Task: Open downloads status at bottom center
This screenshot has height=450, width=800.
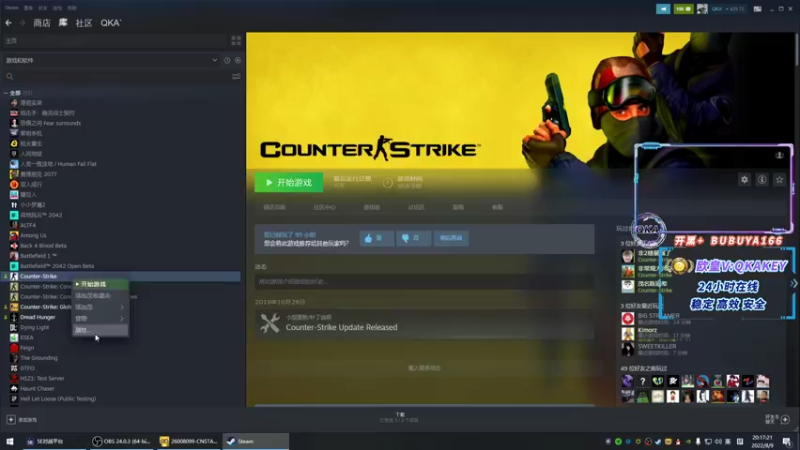Action: (x=399, y=417)
